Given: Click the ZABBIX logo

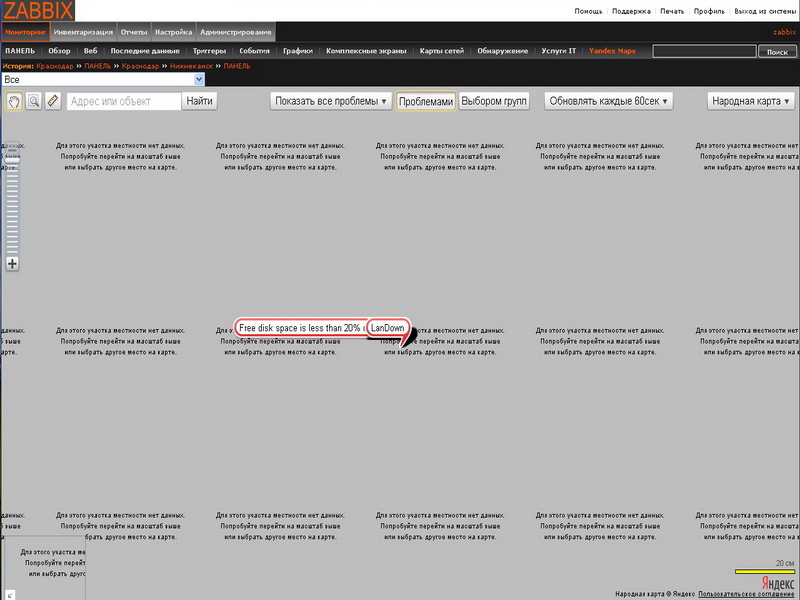Looking at the screenshot, I should click(x=38, y=10).
